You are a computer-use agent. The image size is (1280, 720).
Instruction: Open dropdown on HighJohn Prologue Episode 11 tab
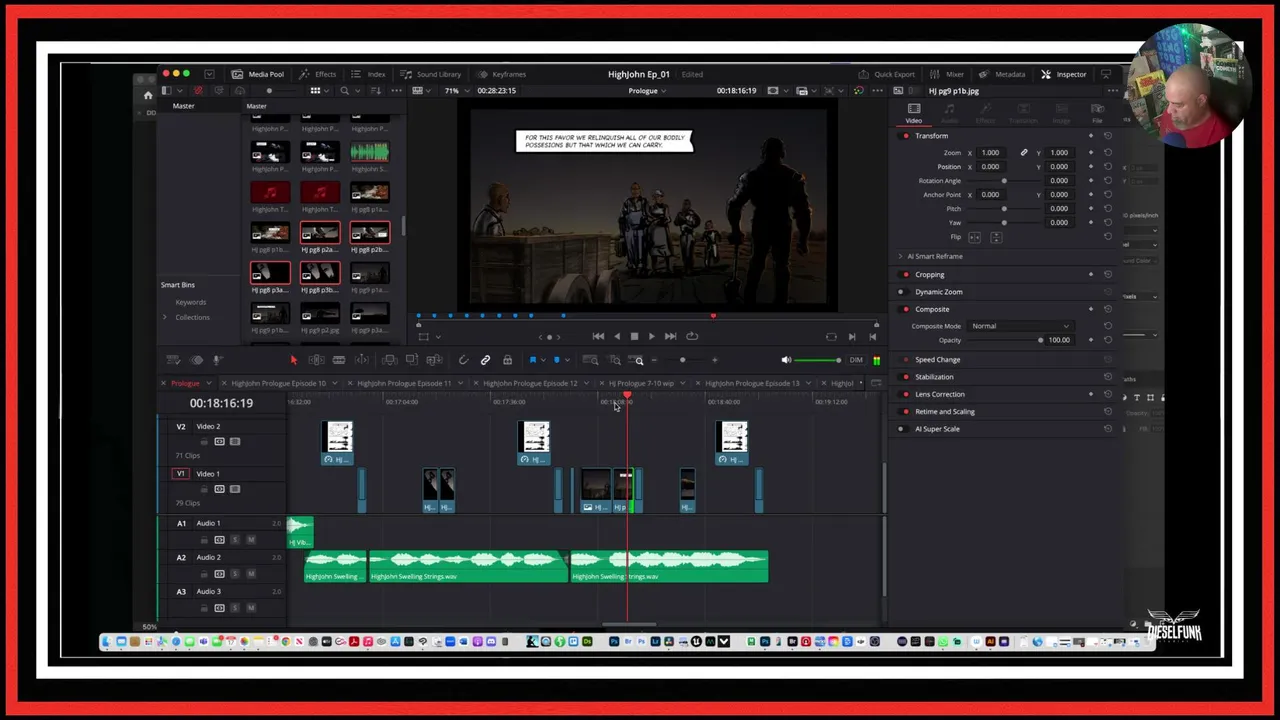(460, 384)
